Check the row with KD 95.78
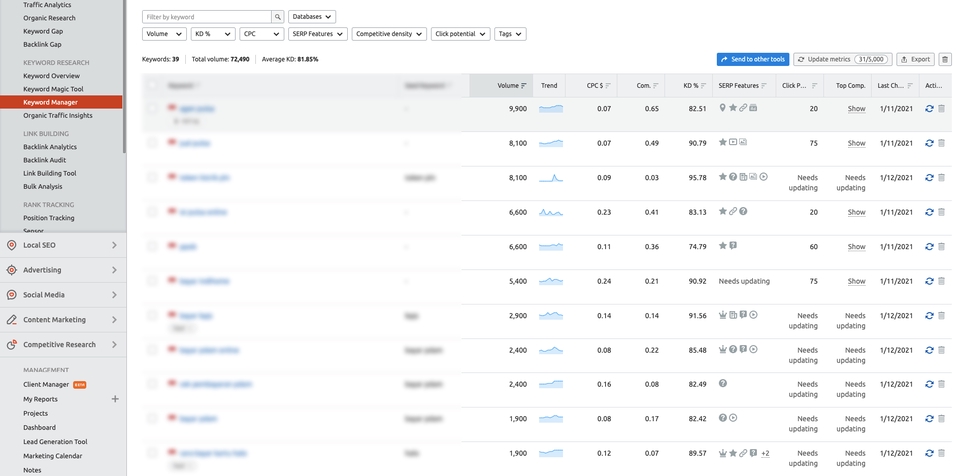The image size is (960, 476). click(x=152, y=177)
